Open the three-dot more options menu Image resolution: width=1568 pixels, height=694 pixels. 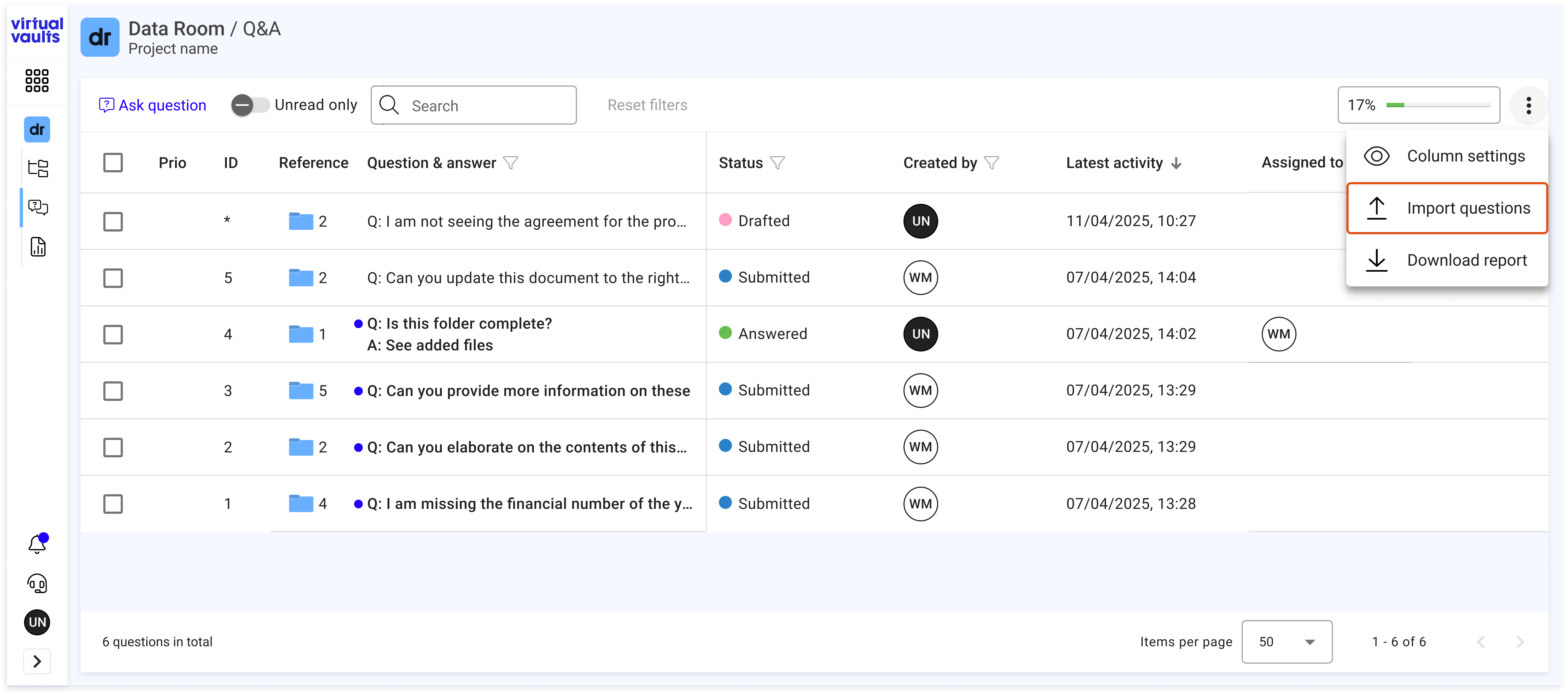[x=1528, y=105]
